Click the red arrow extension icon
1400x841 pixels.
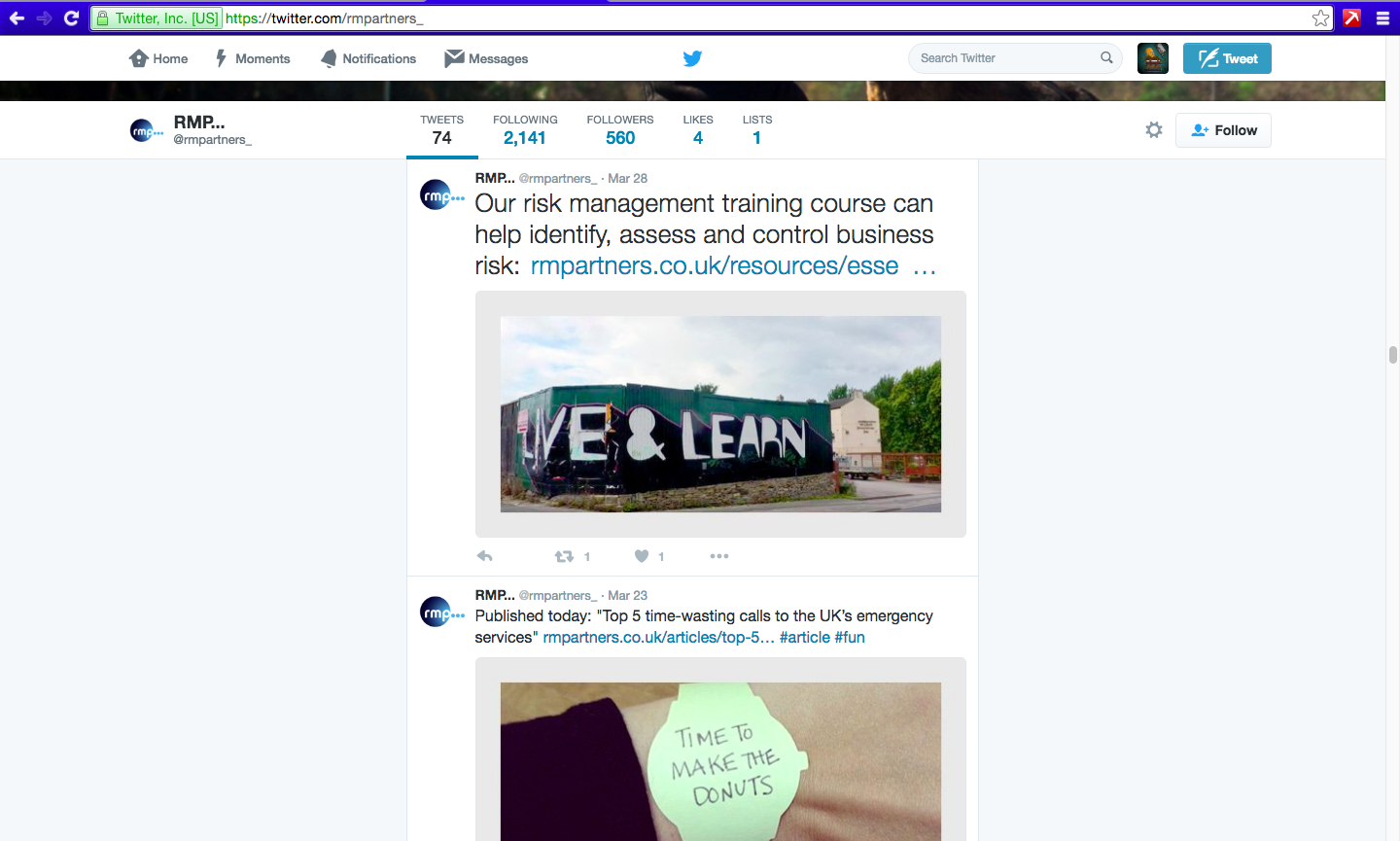coord(1351,18)
